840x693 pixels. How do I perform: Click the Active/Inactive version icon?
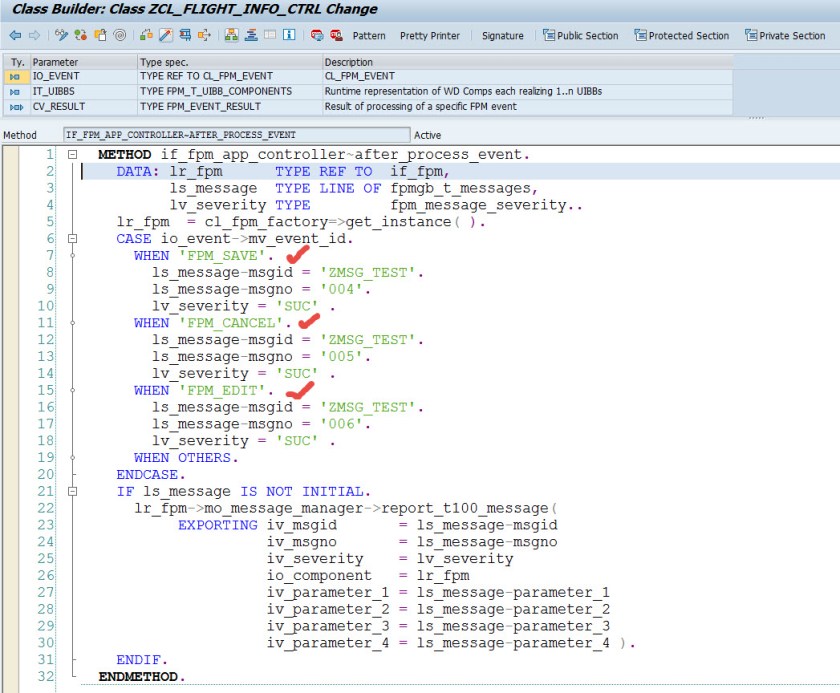(82, 35)
